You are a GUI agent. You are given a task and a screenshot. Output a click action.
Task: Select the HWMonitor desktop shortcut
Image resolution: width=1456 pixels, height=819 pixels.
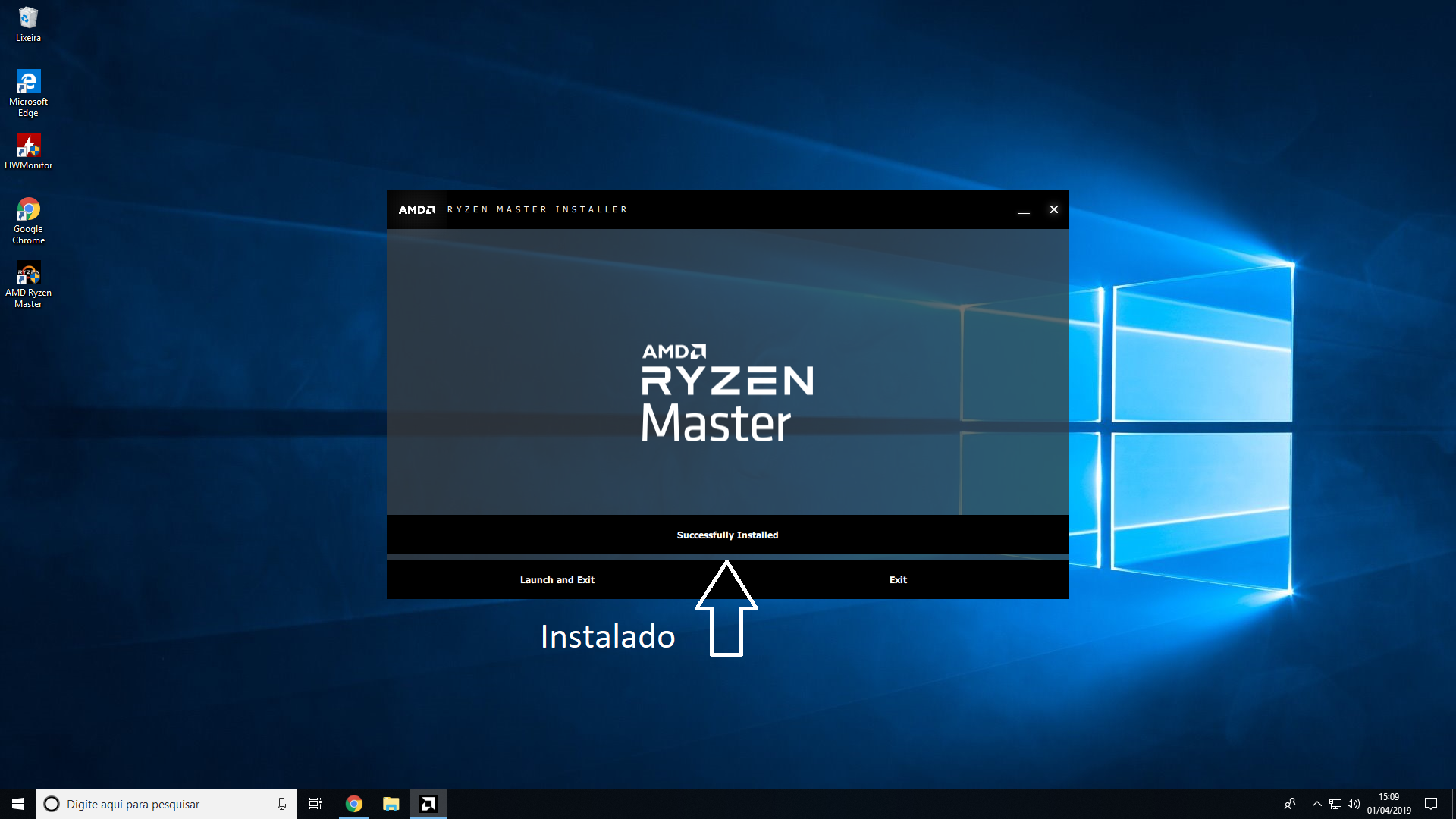[x=28, y=151]
